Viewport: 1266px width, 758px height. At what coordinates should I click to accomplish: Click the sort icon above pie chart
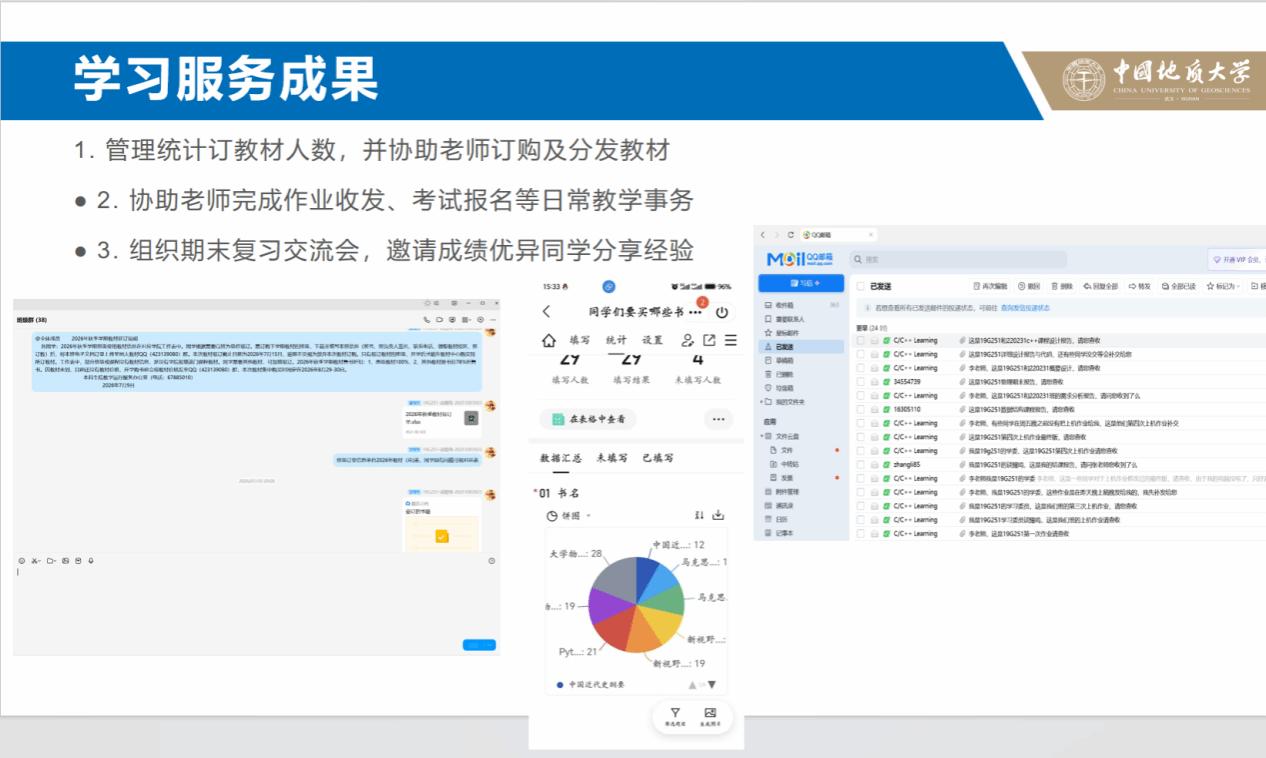(x=699, y=515)
